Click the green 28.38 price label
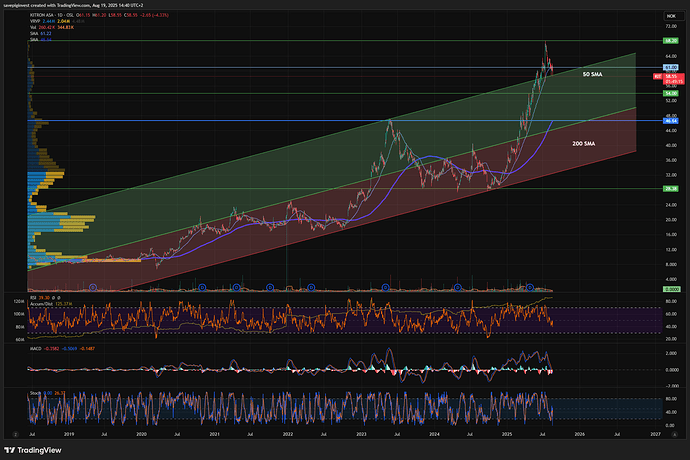690x460 pixels. click(x=669, y=188)
